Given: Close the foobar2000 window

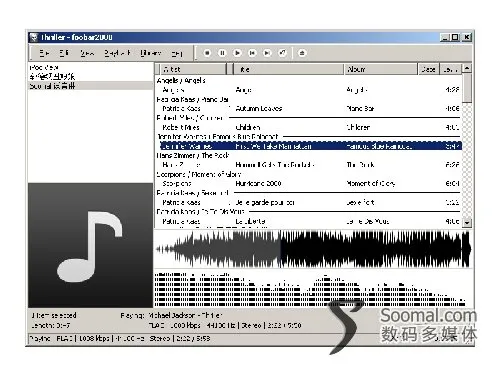Looking at the screenshot, I should tap(467, 37).
